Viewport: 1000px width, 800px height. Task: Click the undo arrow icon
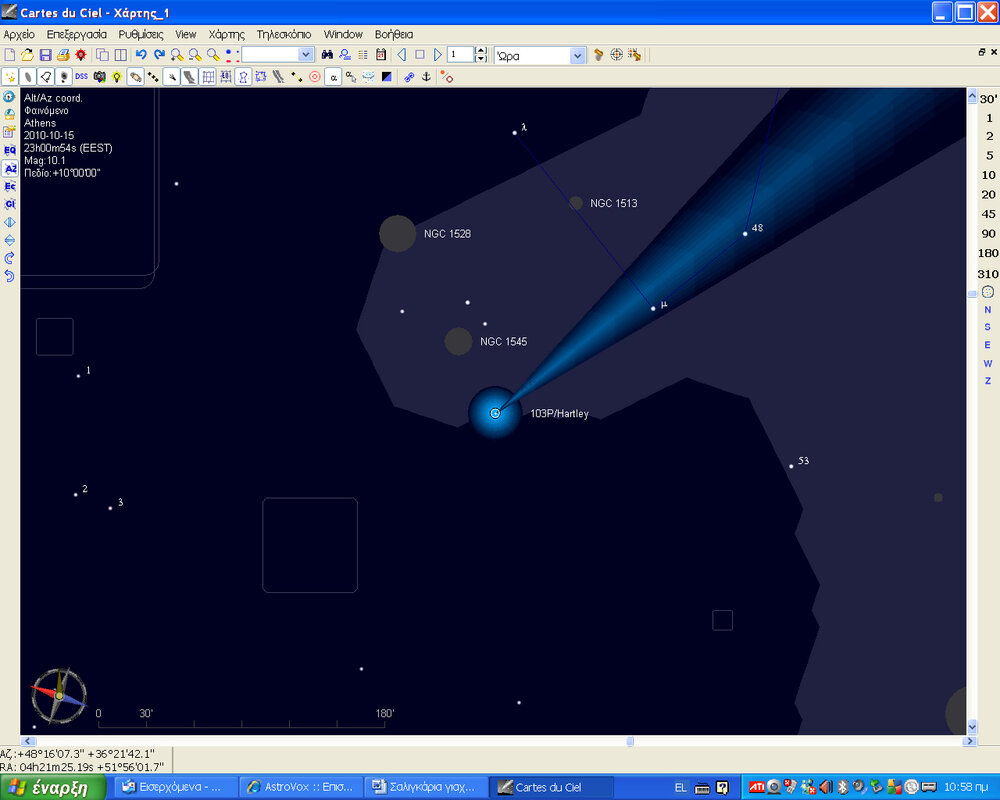[141, 55]
